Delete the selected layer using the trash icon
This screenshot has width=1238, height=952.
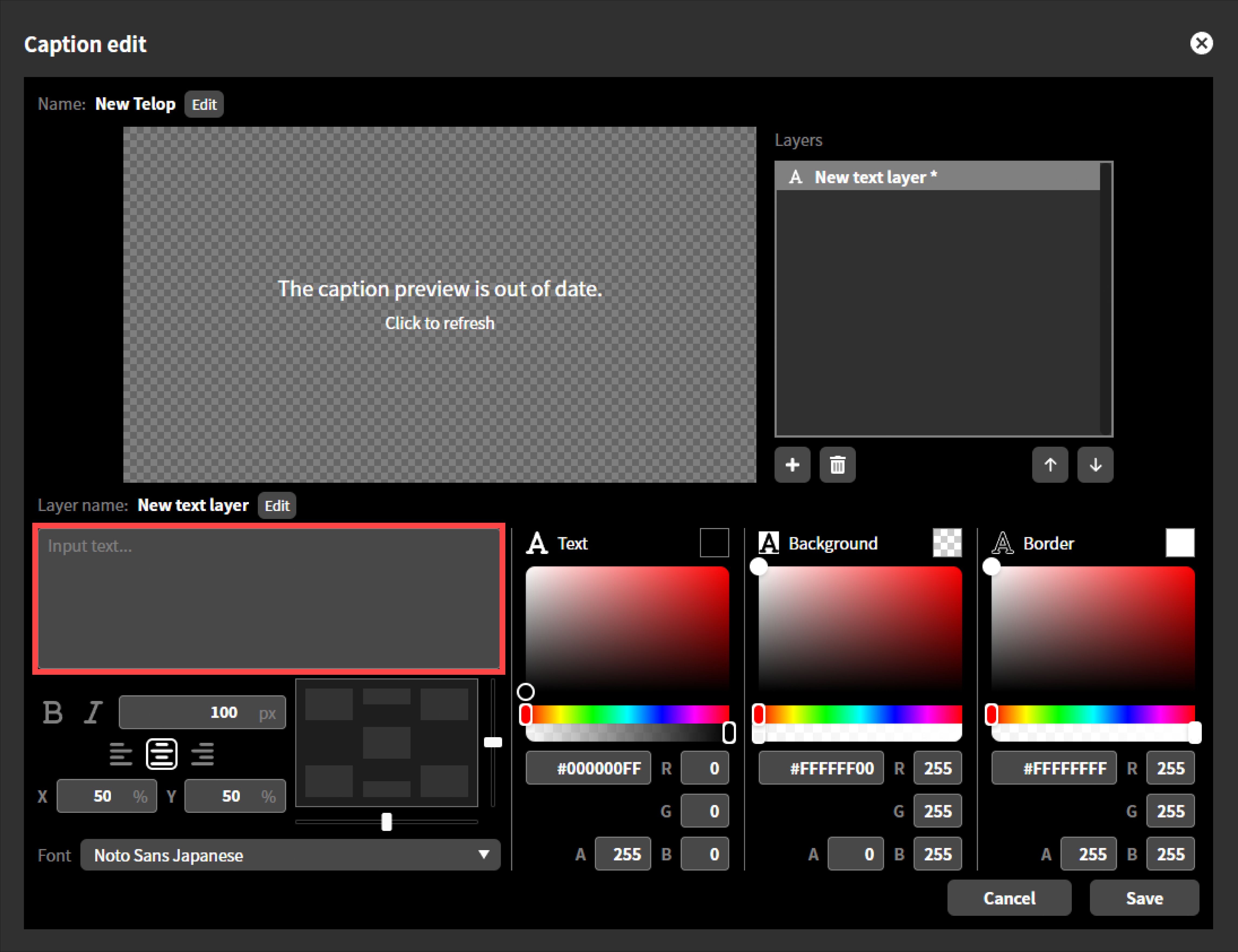pyautogui.click(x=838, y=465)
